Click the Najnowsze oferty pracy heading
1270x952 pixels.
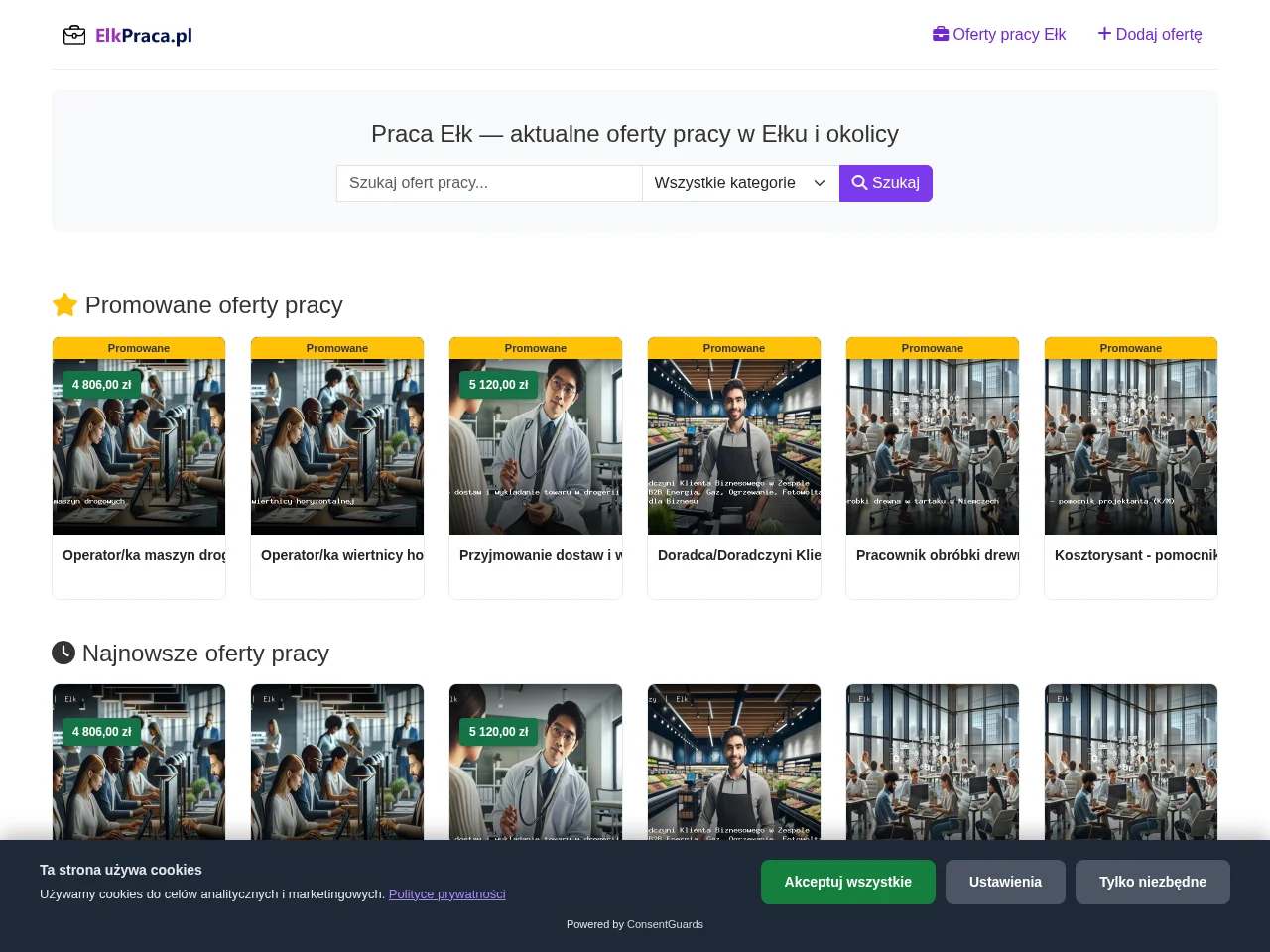[x=190, y=654]
